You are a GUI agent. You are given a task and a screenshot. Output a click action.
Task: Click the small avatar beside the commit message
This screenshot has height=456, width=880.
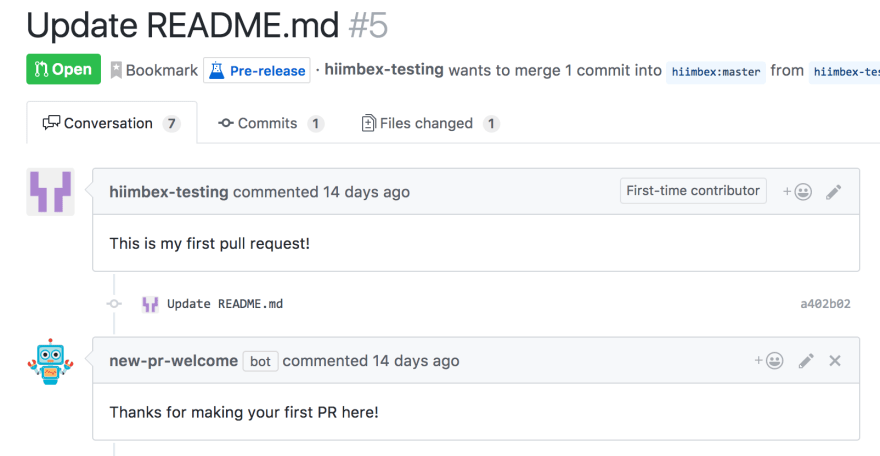(150, 304)
